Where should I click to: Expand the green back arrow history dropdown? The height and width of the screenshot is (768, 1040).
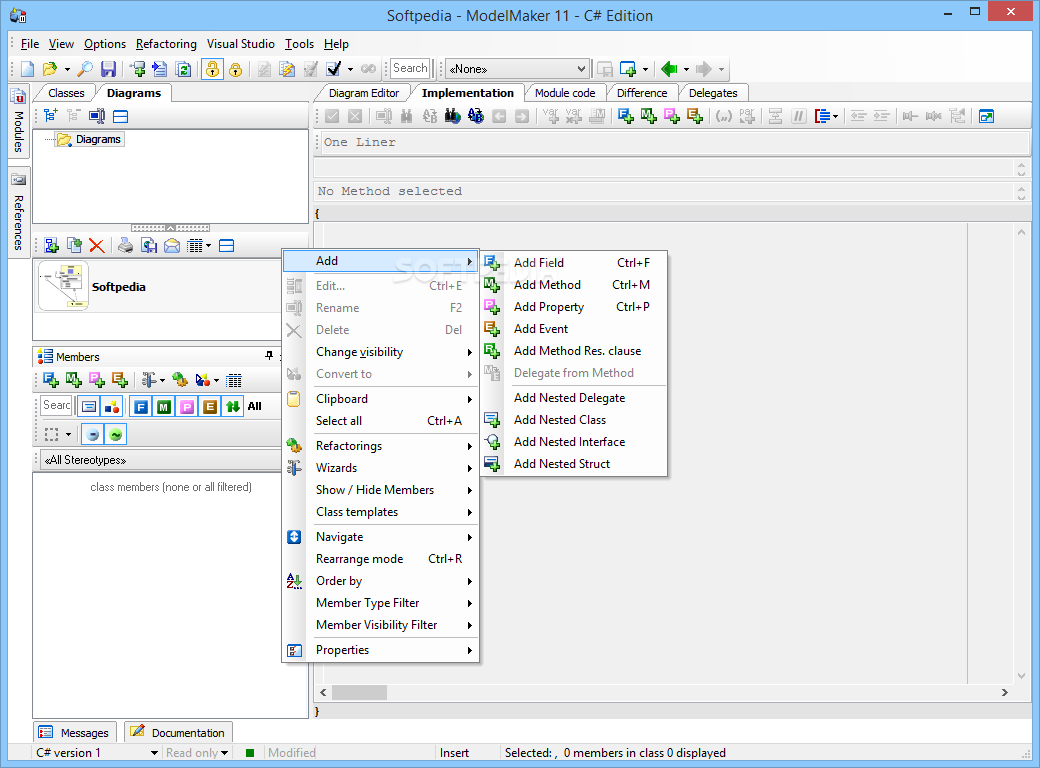point(686,69)
